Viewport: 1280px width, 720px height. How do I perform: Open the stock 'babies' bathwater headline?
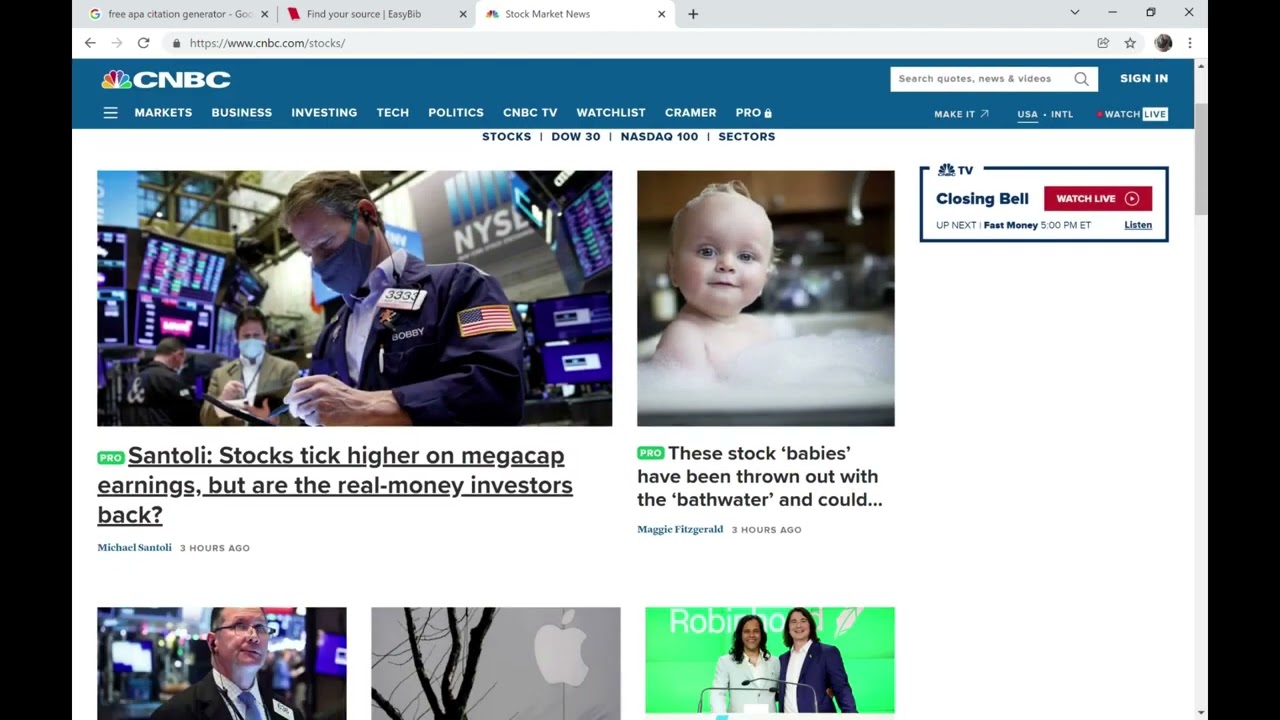(760, 476)
